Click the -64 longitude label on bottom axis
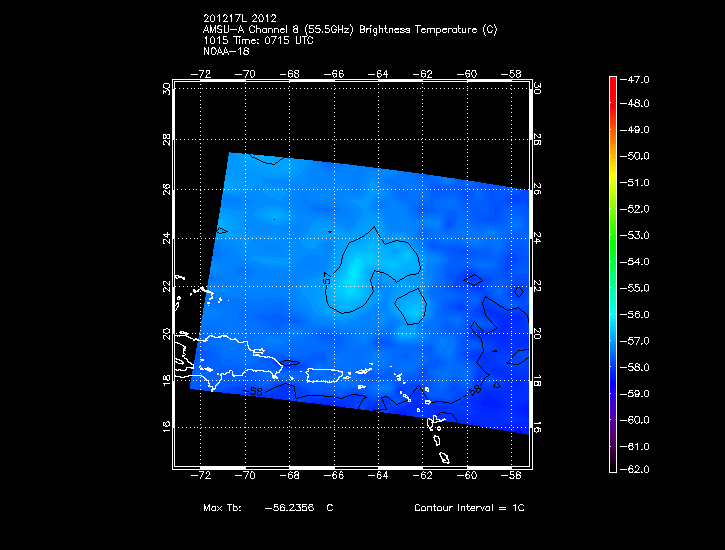 click(x=378, y=475)
